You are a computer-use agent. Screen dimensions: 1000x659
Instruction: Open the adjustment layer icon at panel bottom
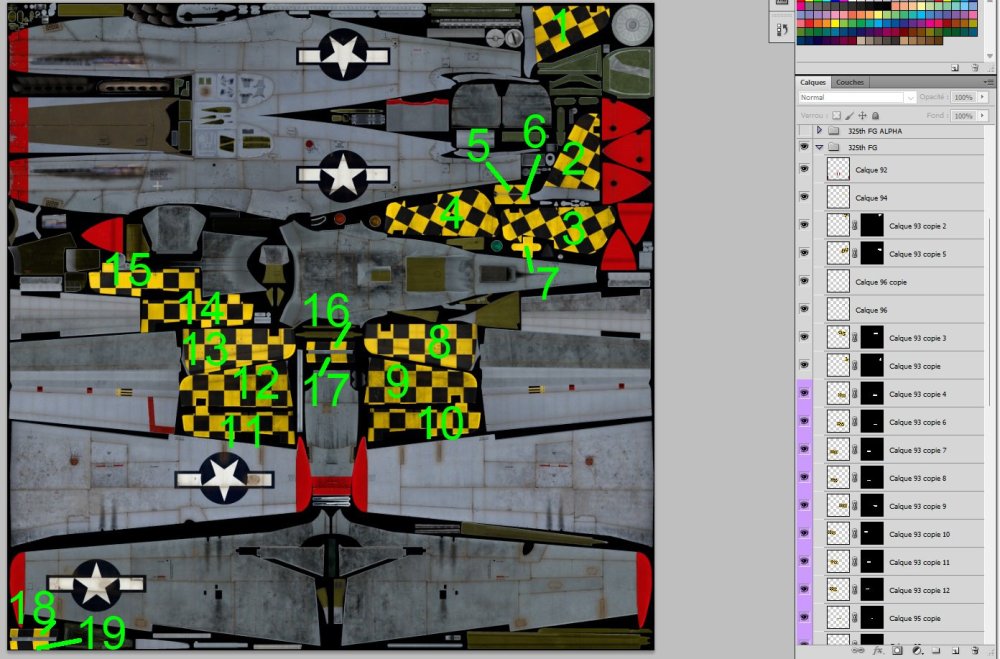918,651
